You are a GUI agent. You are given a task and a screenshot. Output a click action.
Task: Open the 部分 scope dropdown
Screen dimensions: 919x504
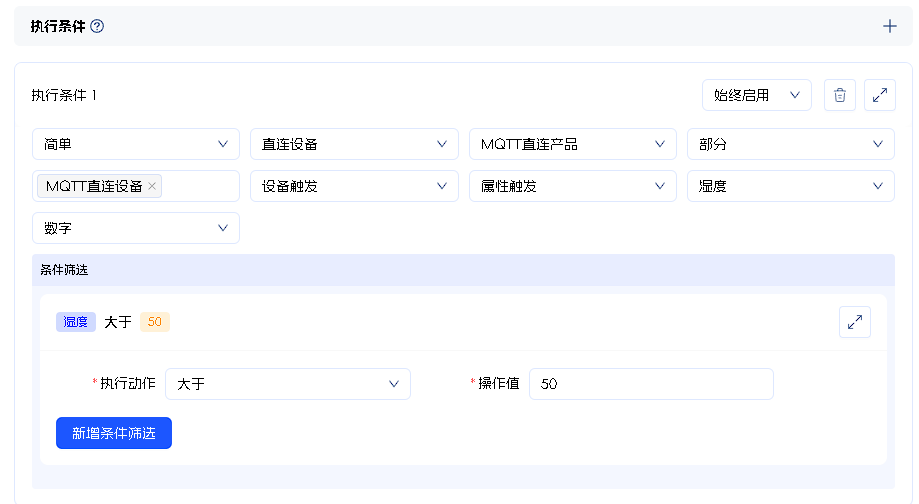click(x=790, y=144)
